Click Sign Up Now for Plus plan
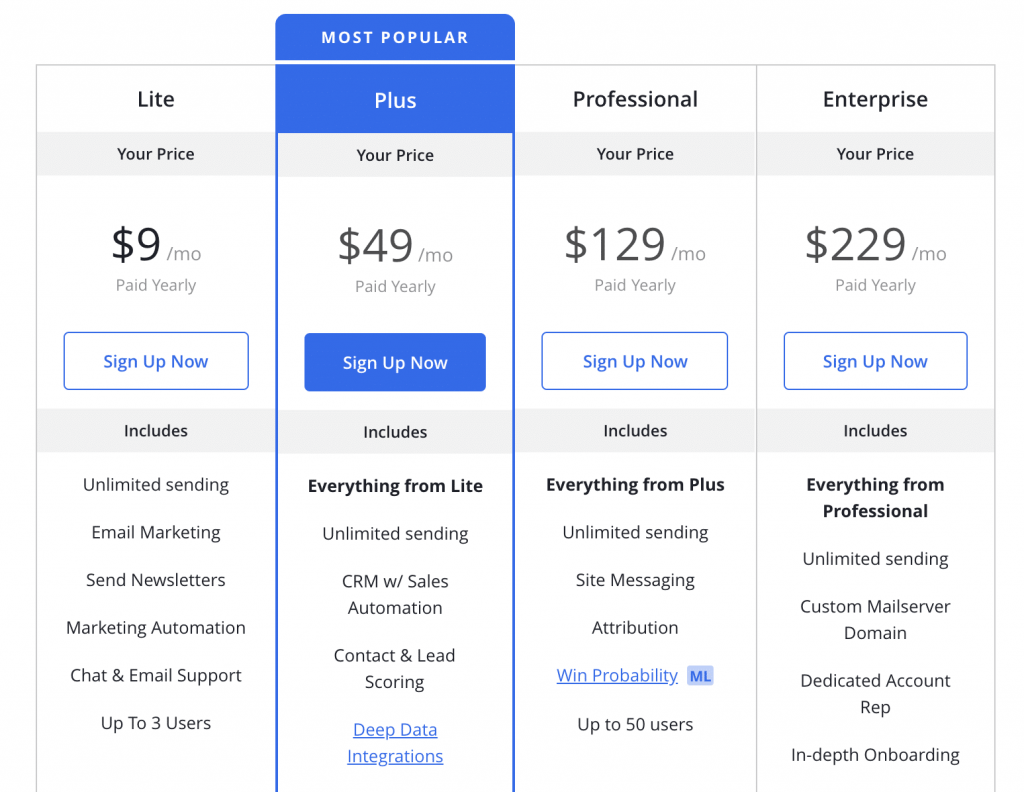1024x792 pixels. coord(395,362)
